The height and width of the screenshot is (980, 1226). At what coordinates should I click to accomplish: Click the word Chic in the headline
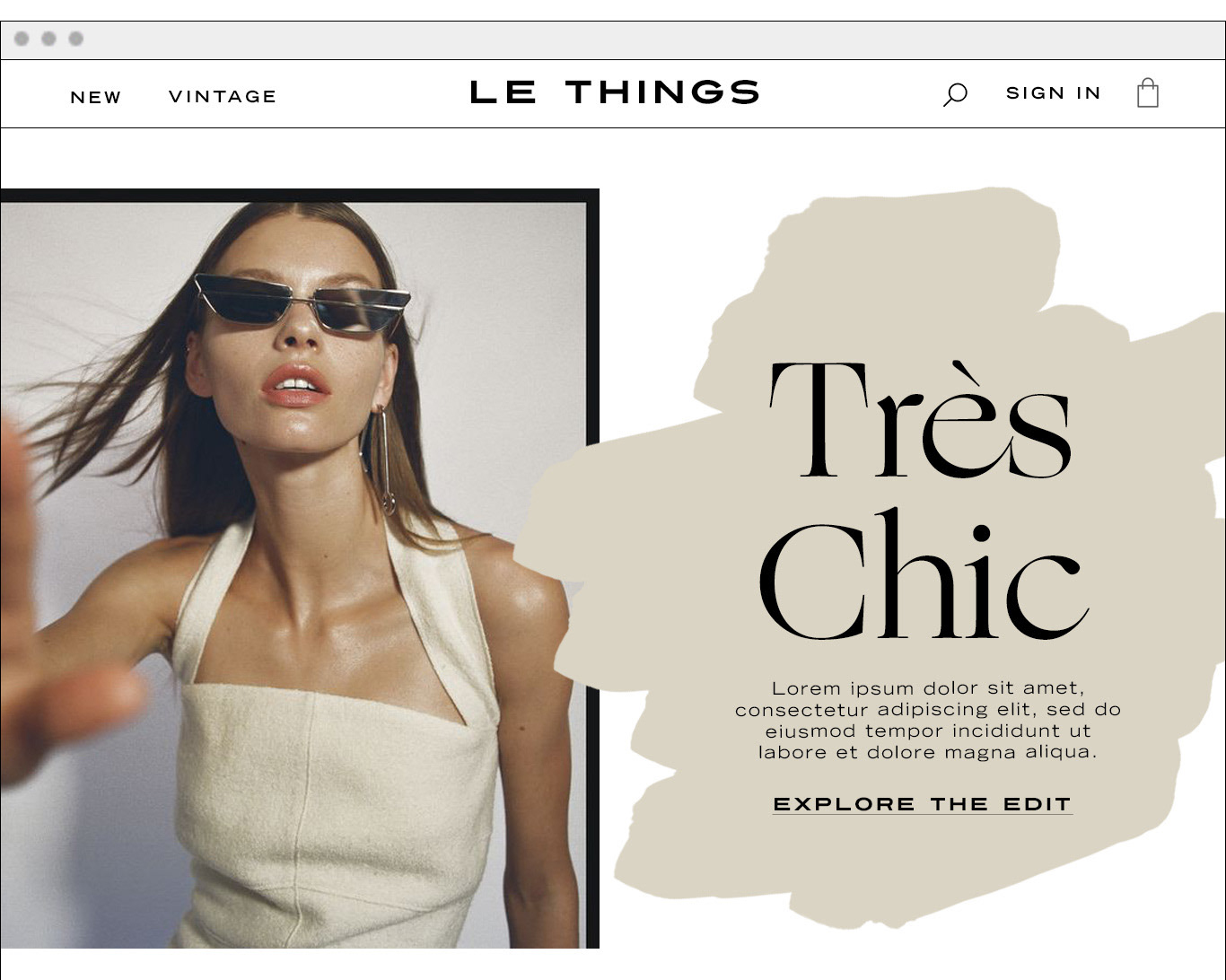(924, 574)
